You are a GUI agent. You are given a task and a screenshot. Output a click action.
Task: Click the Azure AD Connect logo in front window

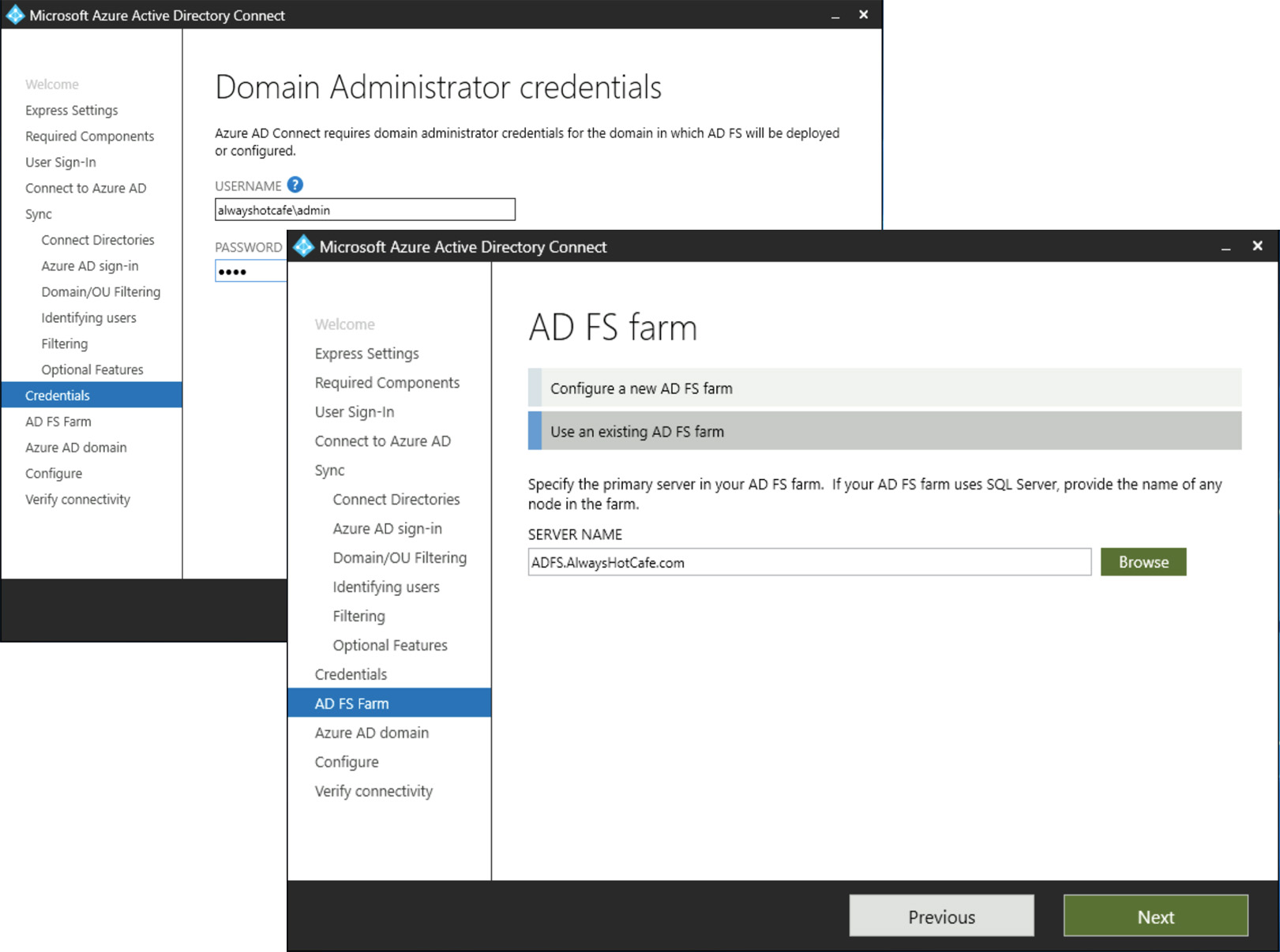point(303,247)
